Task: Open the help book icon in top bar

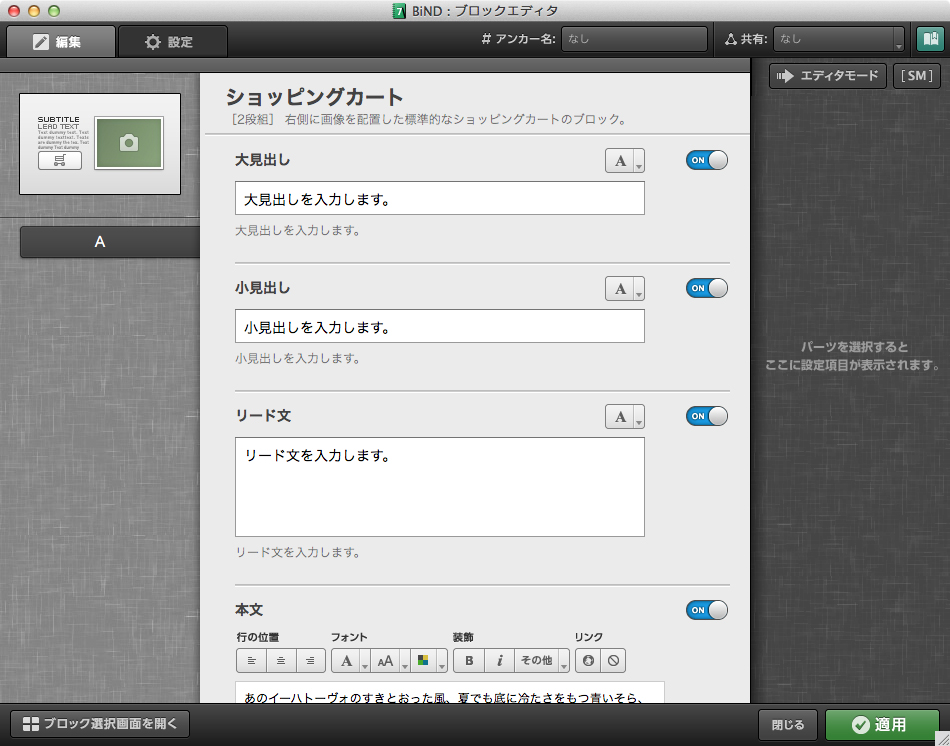Action: tap(930, 39)
